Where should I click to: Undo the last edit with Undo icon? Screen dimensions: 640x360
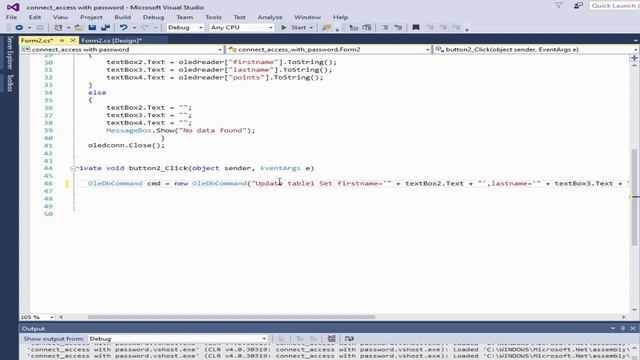coord(123,27)
